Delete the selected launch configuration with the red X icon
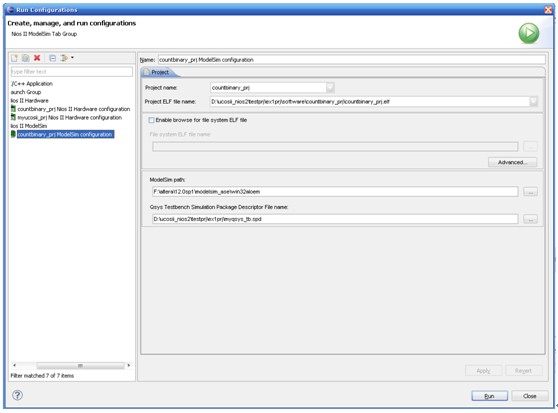Screen dimensions: 558x413 point(37,58)
